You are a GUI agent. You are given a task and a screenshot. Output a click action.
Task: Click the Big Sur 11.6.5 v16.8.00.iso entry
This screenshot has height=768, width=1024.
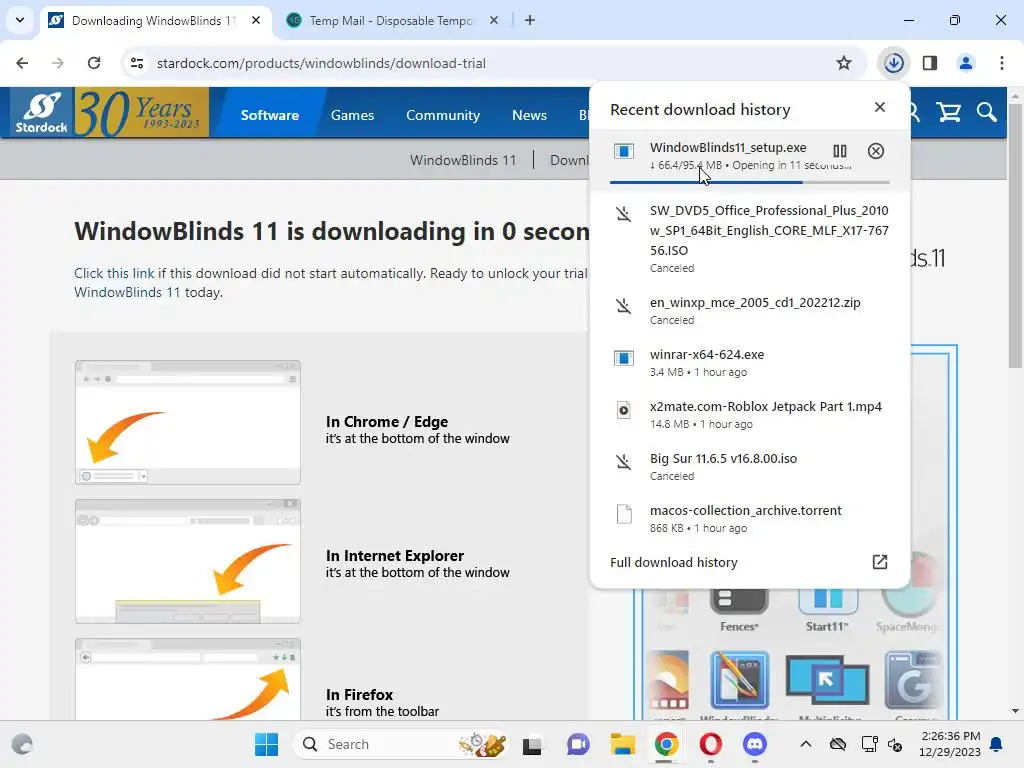tap(750, 466)
